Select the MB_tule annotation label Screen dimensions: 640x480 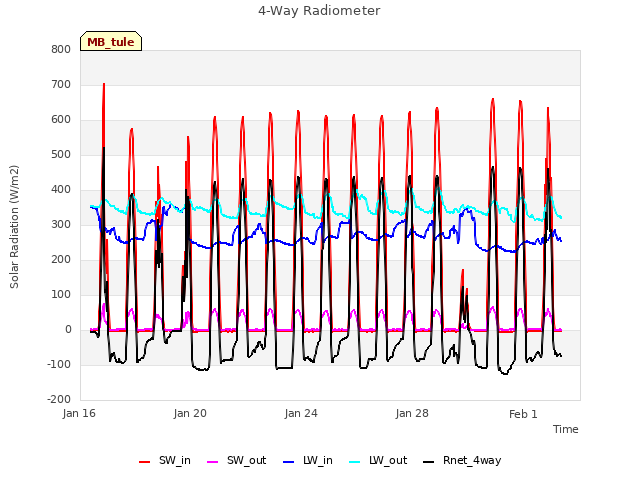point(111,42)
